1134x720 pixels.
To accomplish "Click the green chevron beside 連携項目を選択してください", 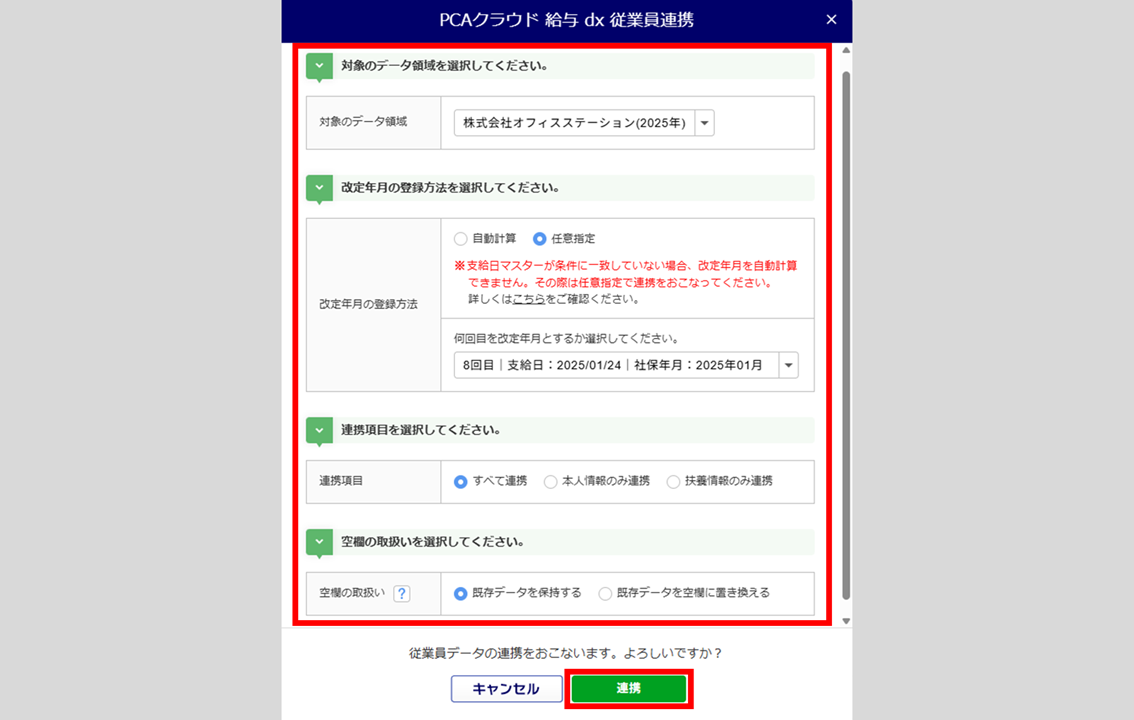I will point(319,431).
